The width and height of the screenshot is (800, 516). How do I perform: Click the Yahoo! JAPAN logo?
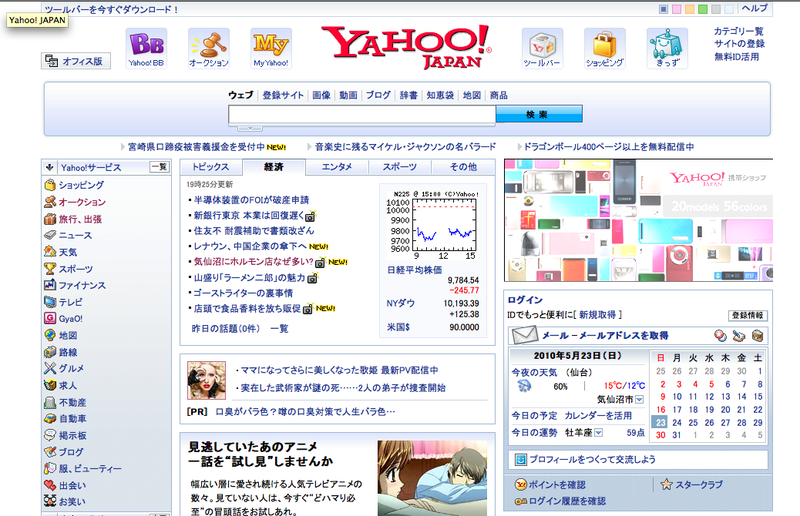[407, 46]
